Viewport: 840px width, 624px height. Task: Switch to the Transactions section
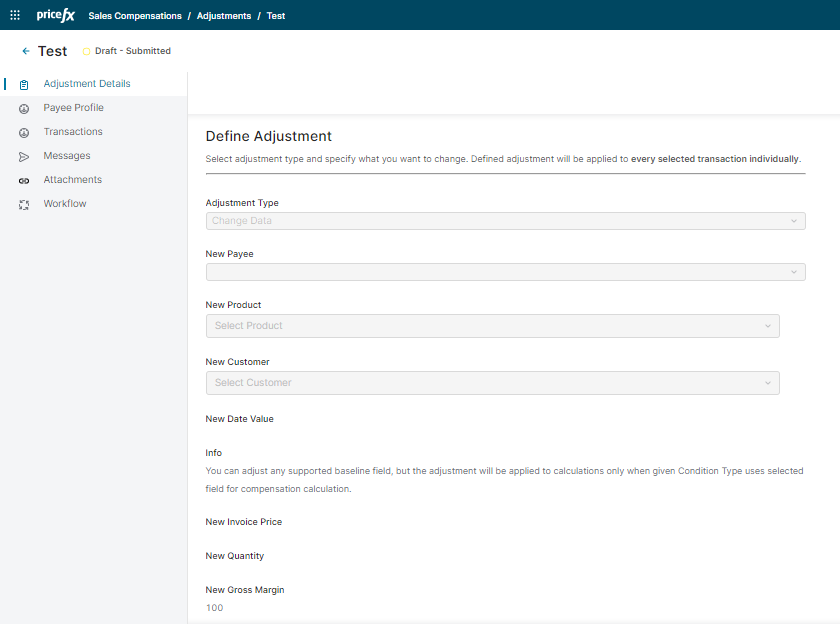73,132
